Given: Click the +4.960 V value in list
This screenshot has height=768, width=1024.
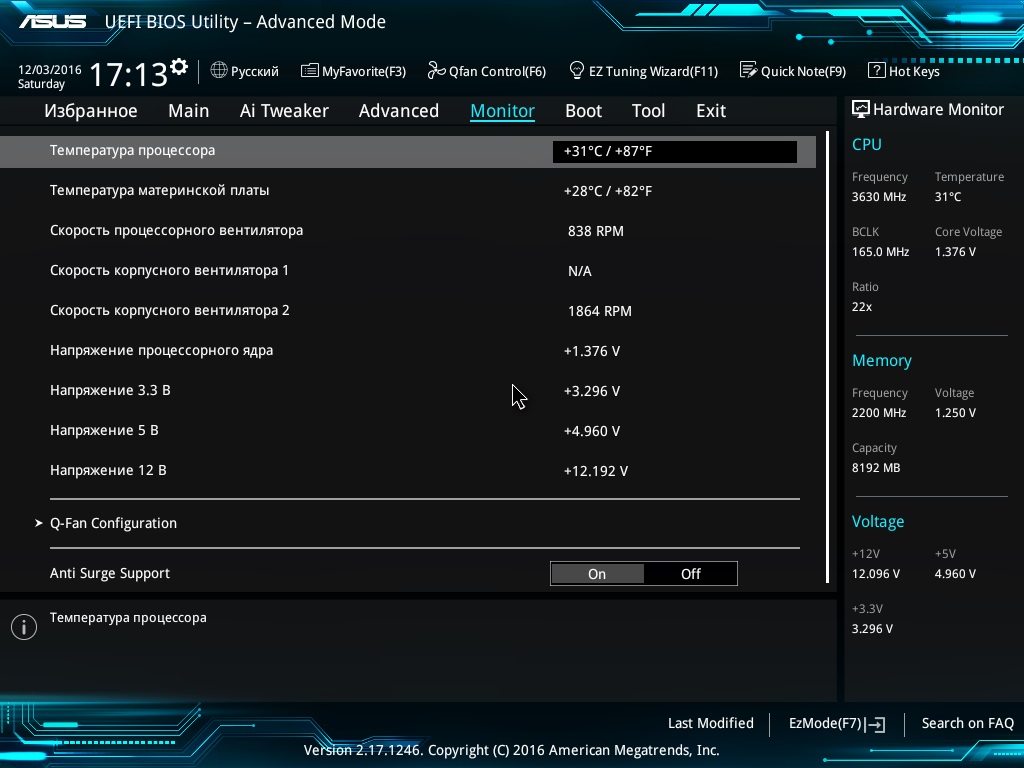Looking at the screenshot, I should (592, 431).
